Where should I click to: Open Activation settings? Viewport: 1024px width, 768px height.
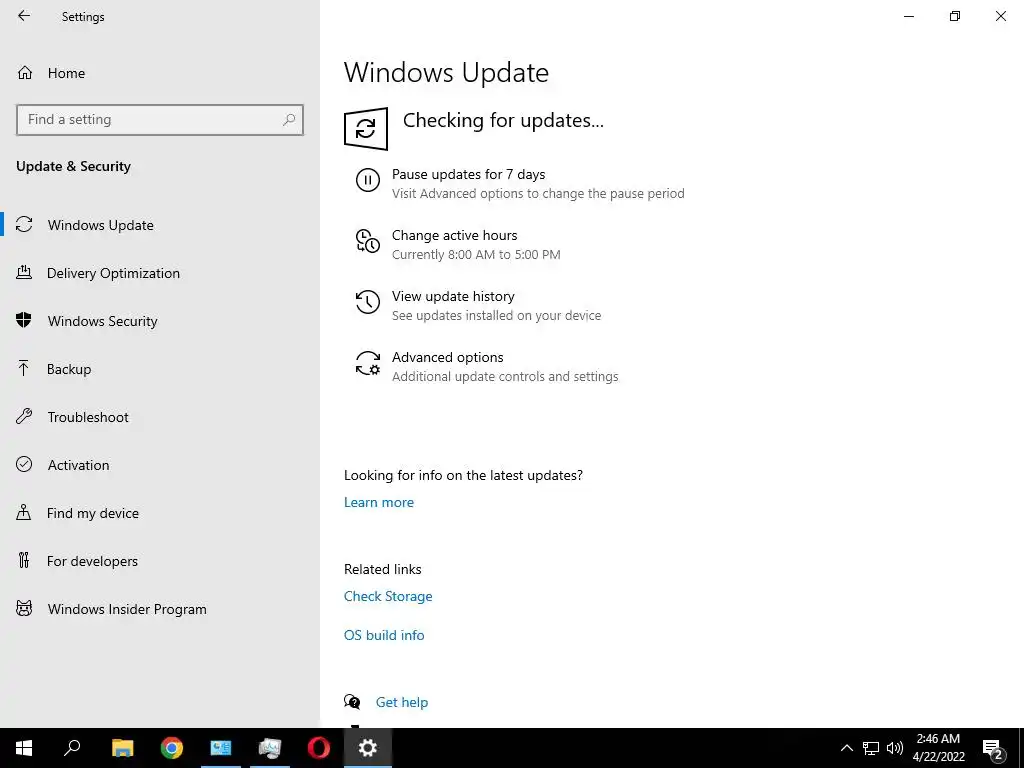(x=160, y=465)
